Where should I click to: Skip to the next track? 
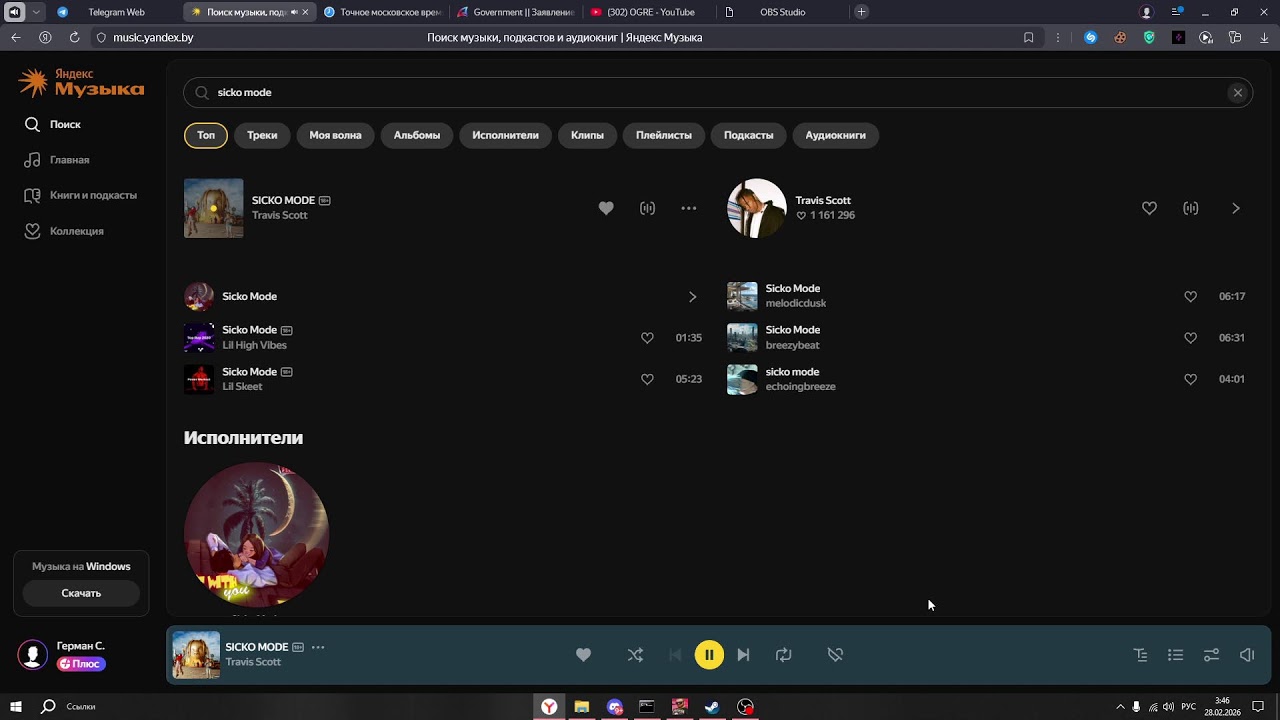tap(743, 655)
